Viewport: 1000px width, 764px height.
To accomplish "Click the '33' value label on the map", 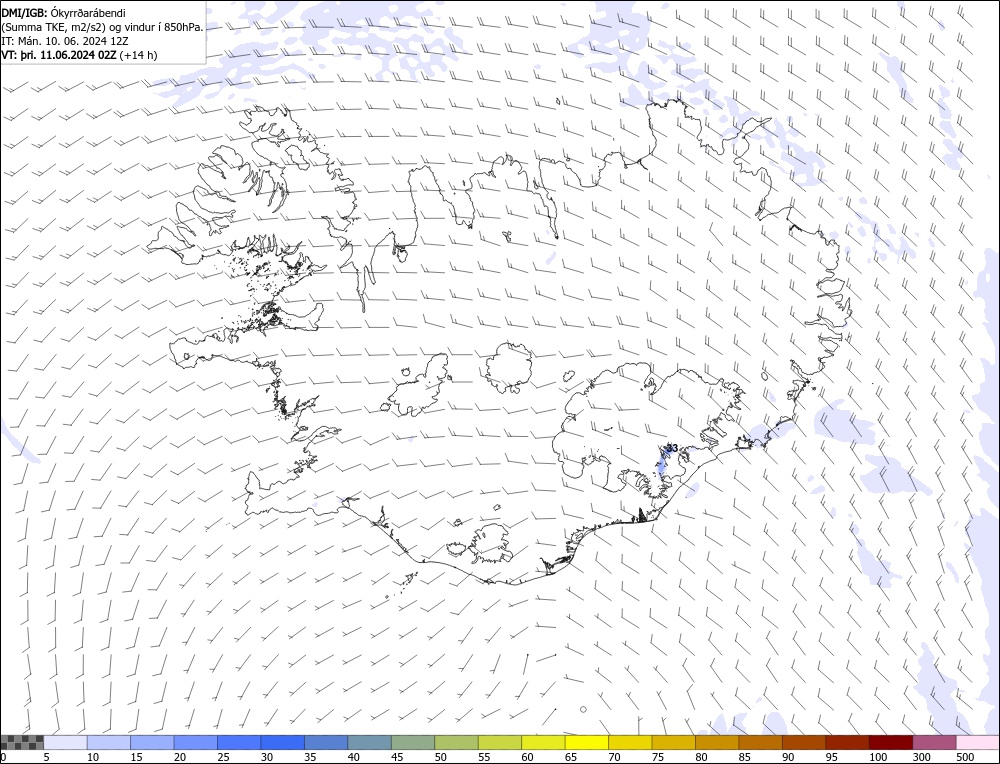I will pyautogui.click(x=672, y=448).
